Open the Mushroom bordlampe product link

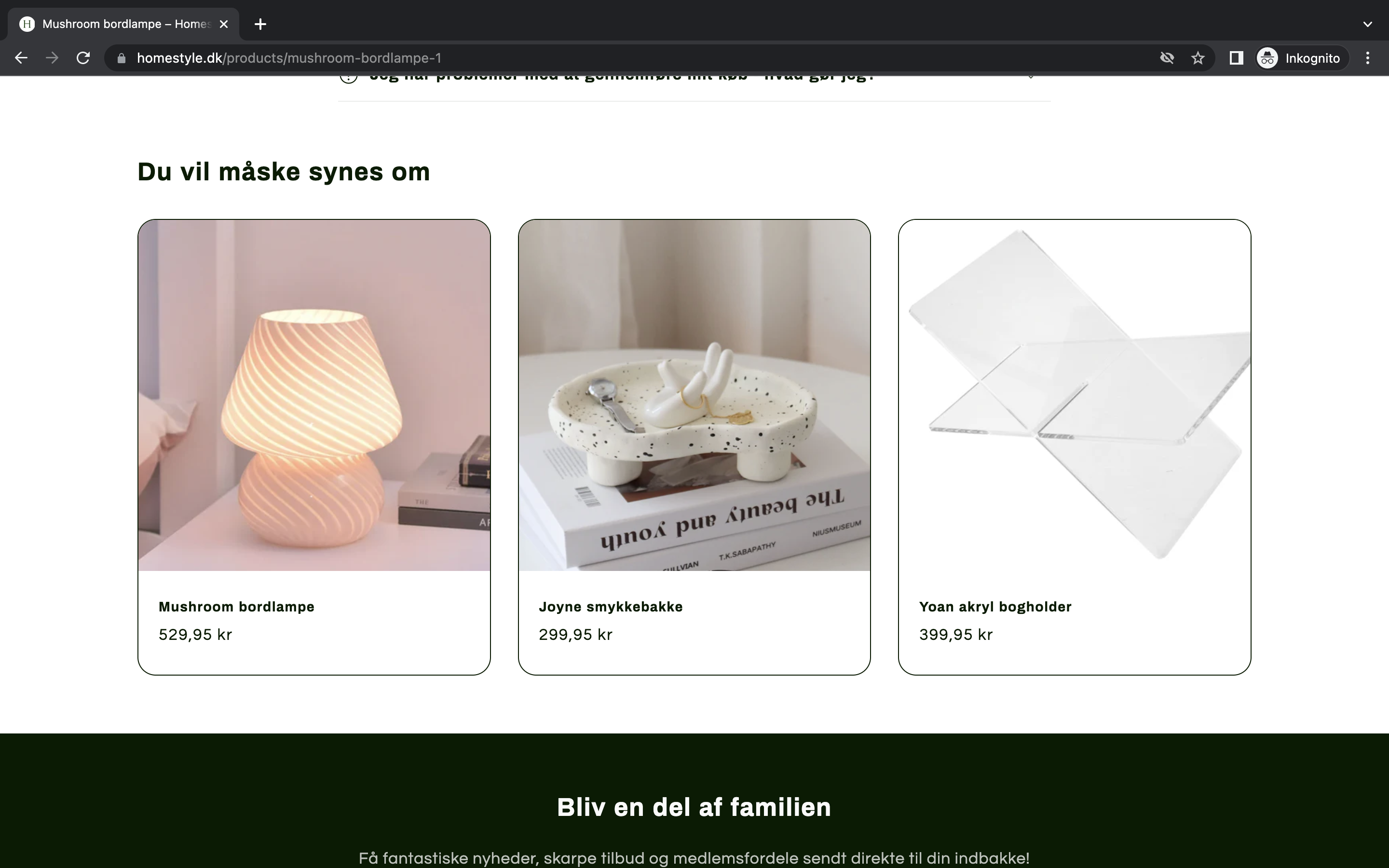click(236, 607)
